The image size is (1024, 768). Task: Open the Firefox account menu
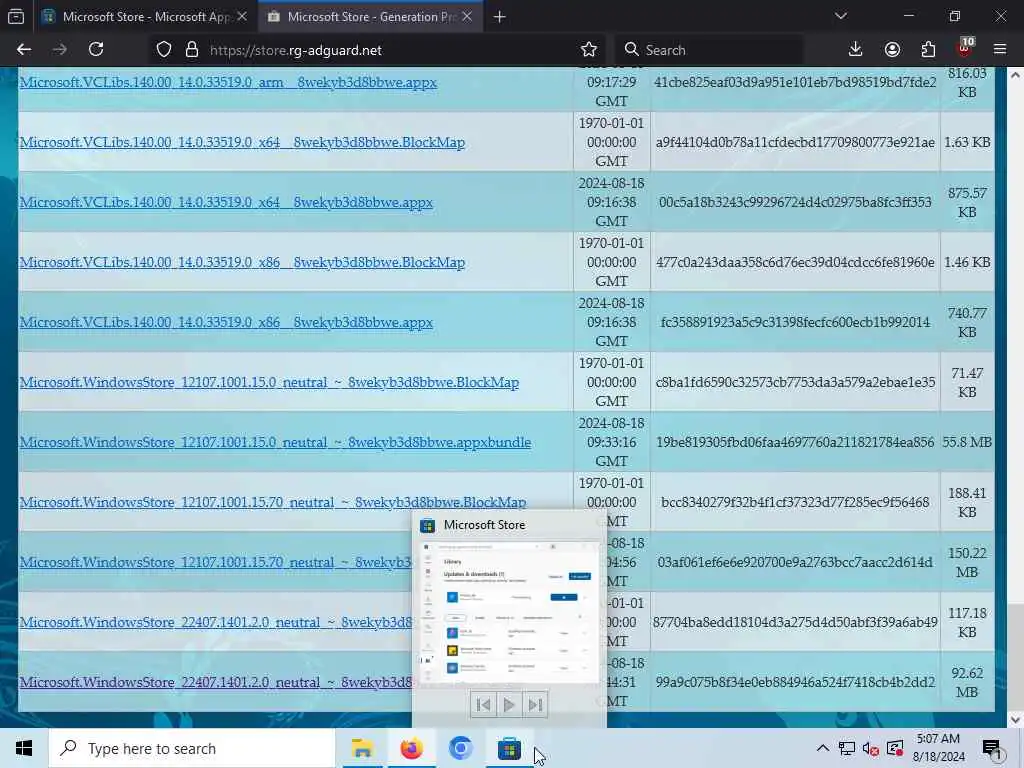point(892,50)
